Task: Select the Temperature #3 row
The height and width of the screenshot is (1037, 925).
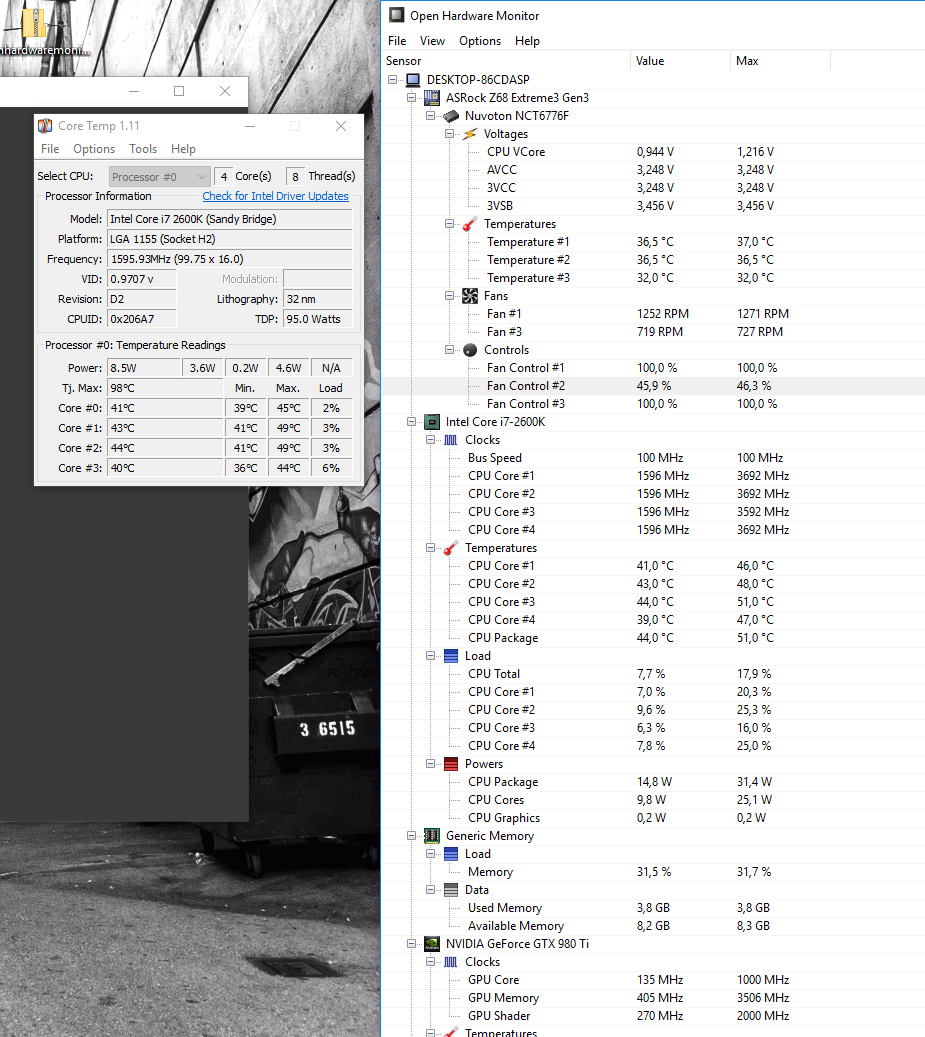Action: [x=653, y=278]
